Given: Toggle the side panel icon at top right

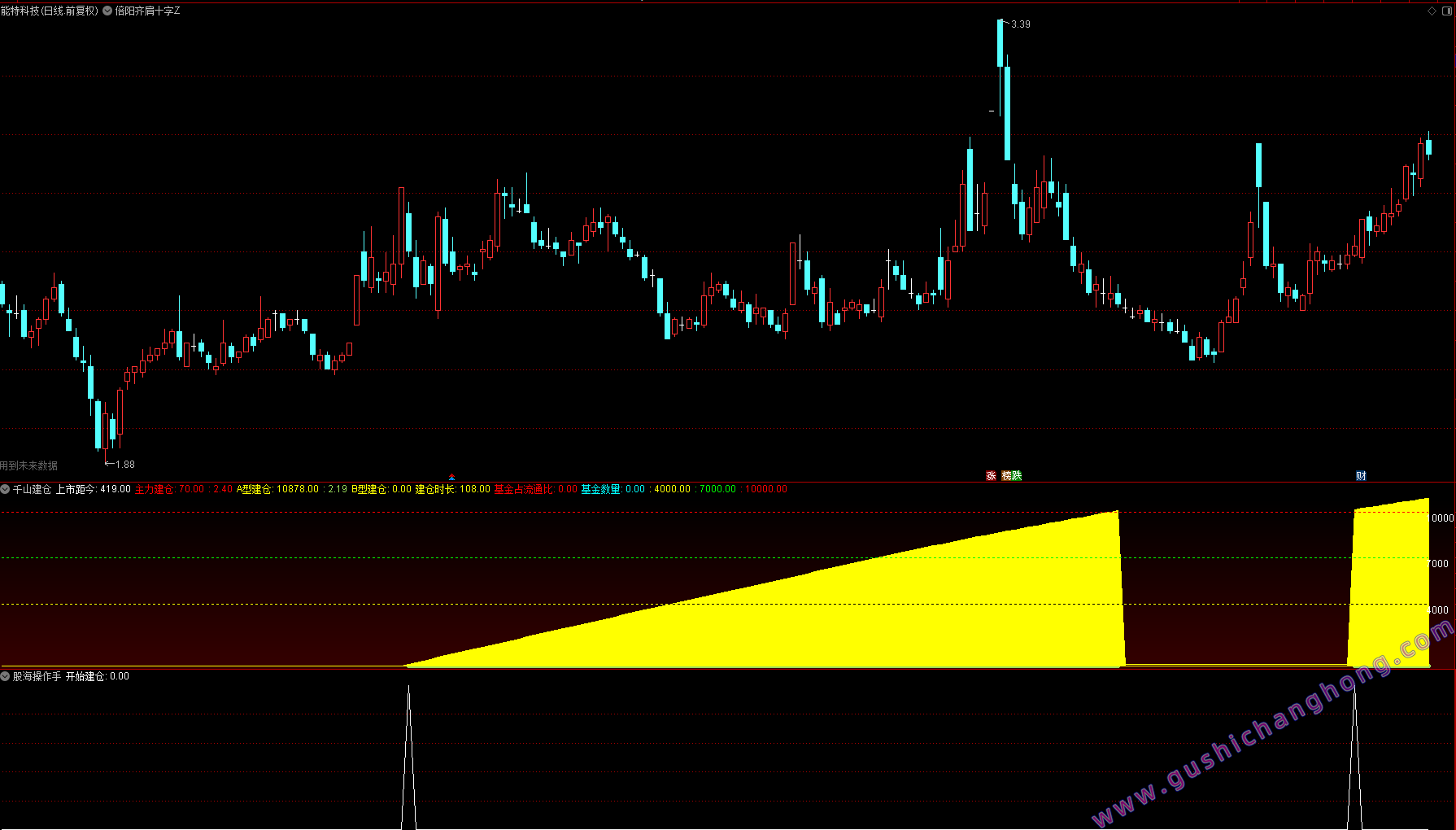Looking at the screenshot, I should (x=1447, y=11).
